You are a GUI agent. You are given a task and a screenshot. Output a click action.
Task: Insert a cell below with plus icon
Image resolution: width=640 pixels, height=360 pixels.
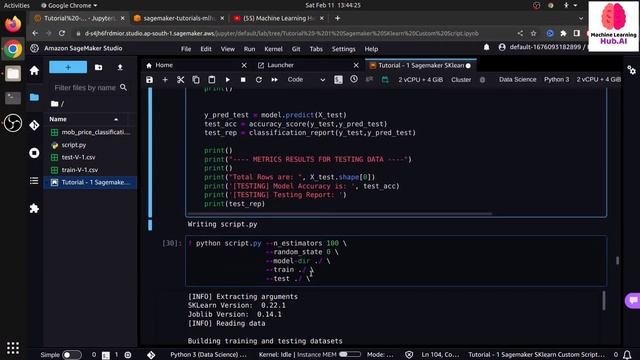(165, 80)
